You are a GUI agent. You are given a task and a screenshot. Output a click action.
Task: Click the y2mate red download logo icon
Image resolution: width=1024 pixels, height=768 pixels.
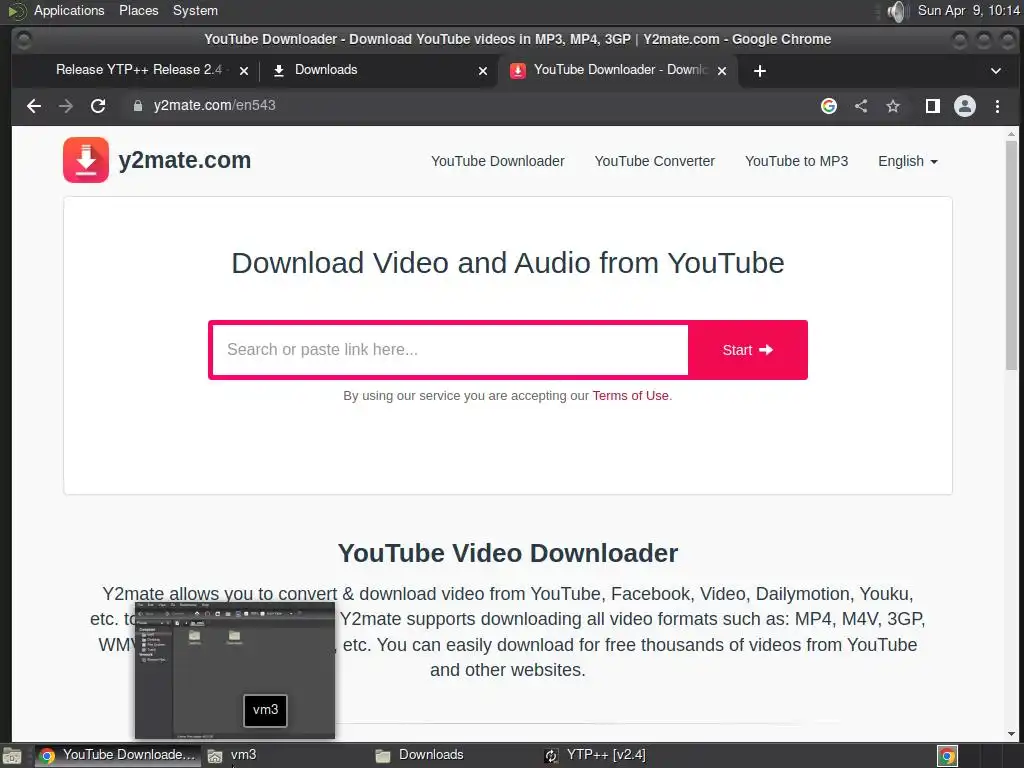pyautogui.click(x=86, y=160)
